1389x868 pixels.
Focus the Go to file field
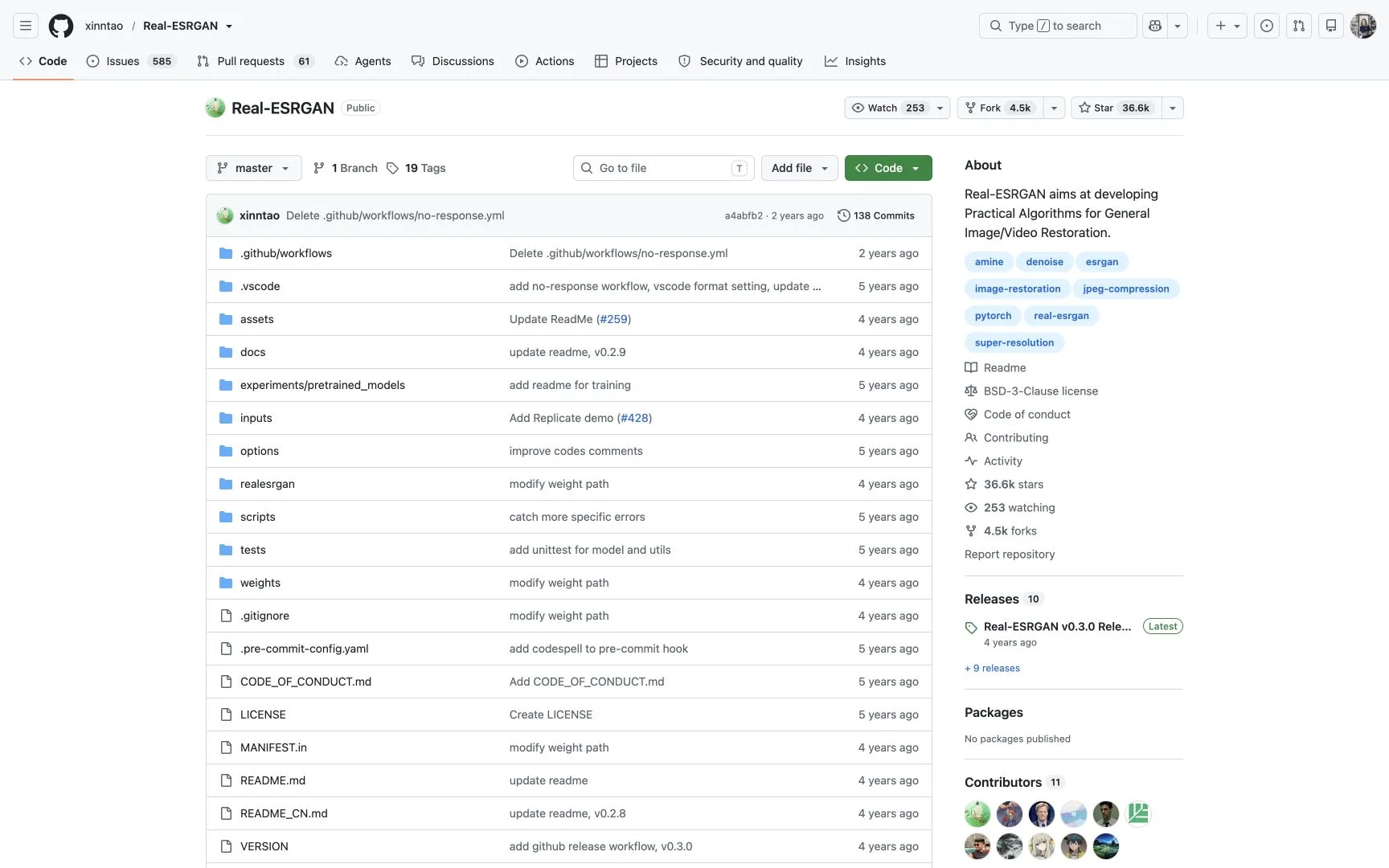point(664,168)
